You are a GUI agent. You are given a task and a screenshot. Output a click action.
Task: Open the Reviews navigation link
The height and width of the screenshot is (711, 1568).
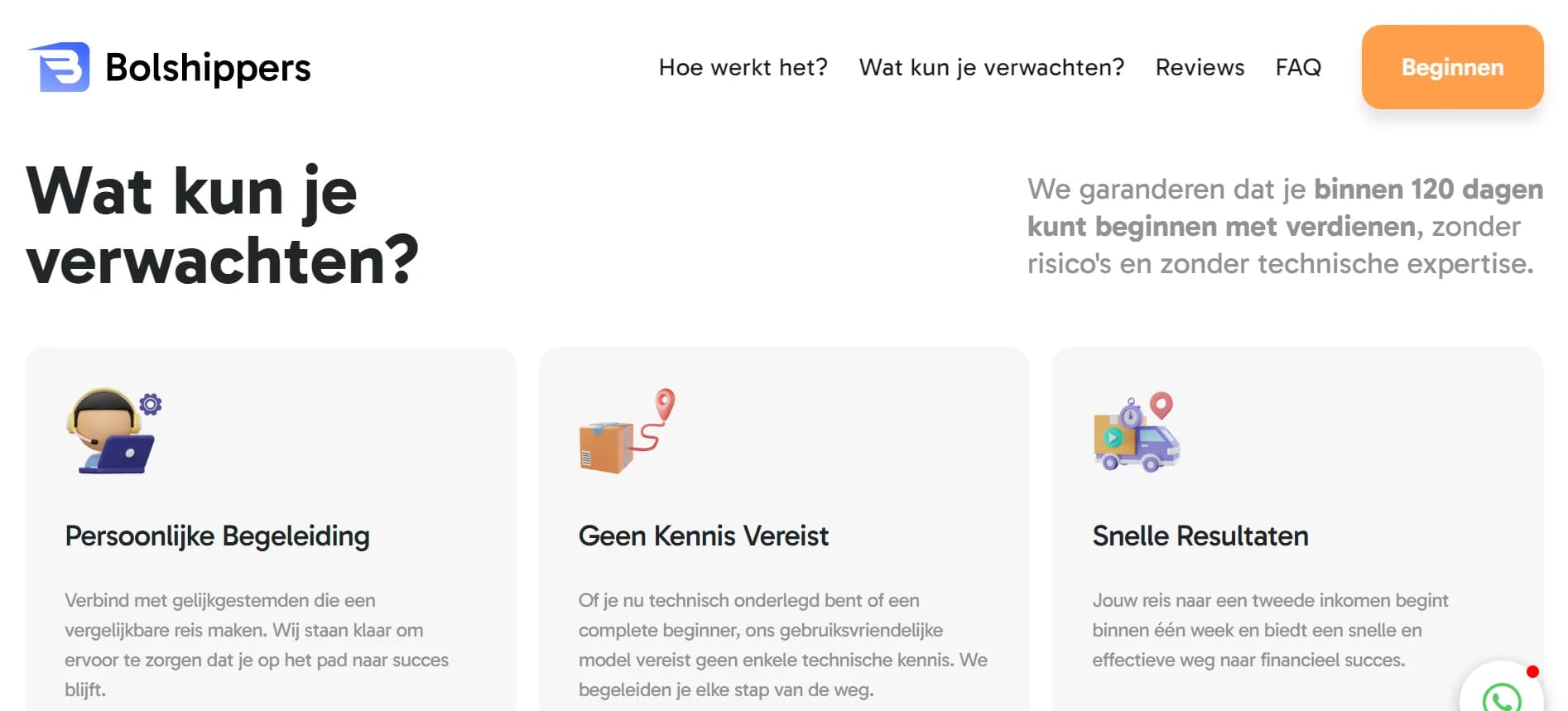pyautogui.click(x=1200, y=67)
